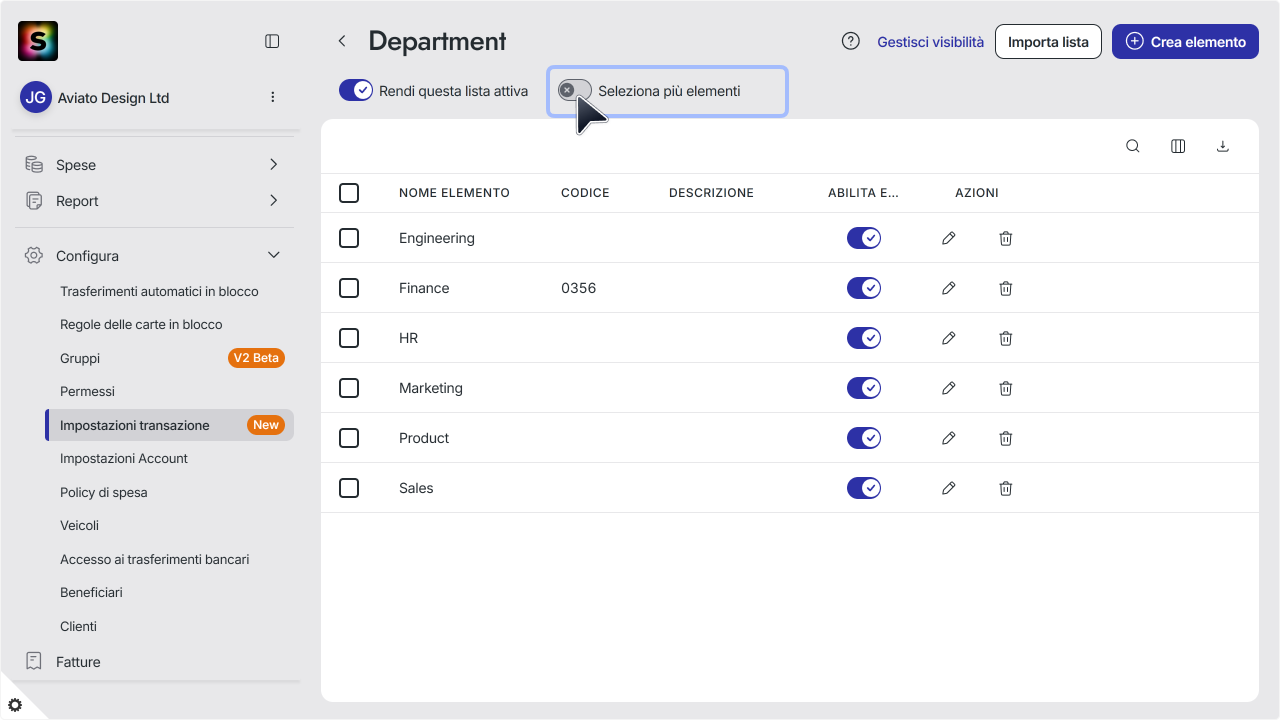Click the CODICE column header
The image size is (1280, 720).
(x=585, y=193)
